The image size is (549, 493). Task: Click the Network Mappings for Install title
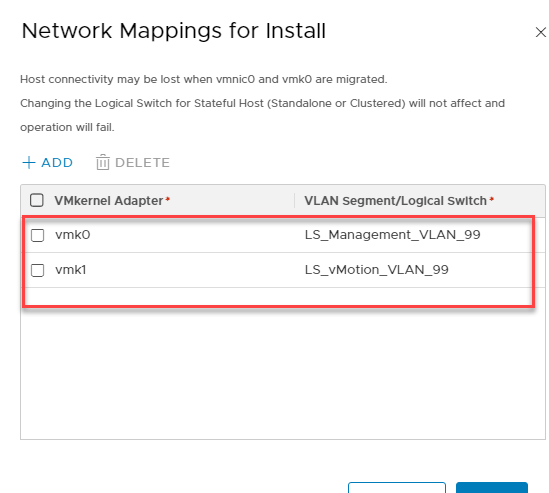[x=174, y=31]
